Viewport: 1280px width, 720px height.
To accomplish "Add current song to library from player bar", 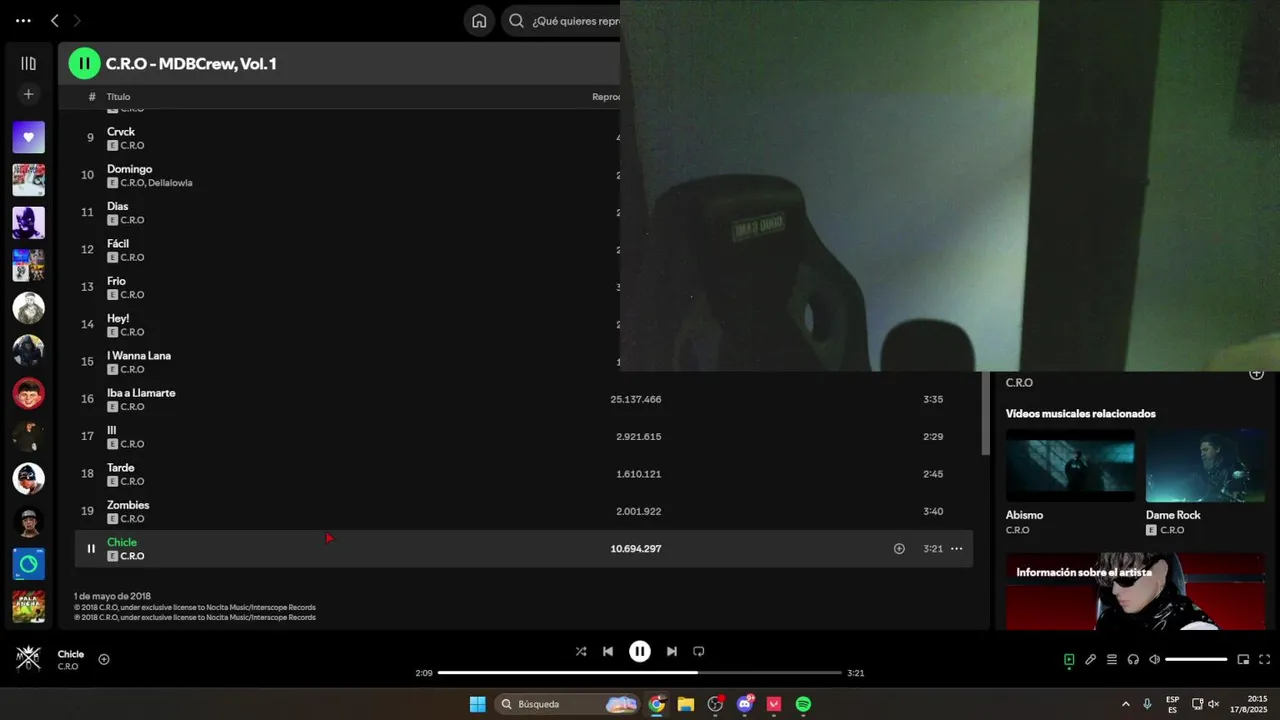I will click(x=104, y=659).
